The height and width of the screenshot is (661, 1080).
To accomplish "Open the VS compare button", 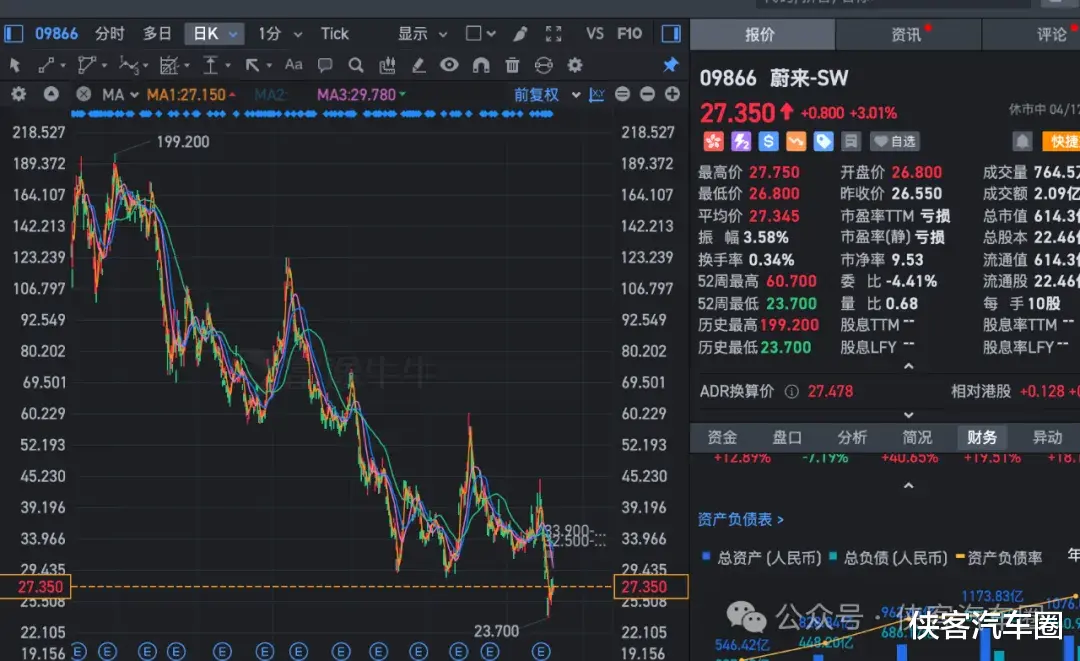I will [x=594, y=34].
